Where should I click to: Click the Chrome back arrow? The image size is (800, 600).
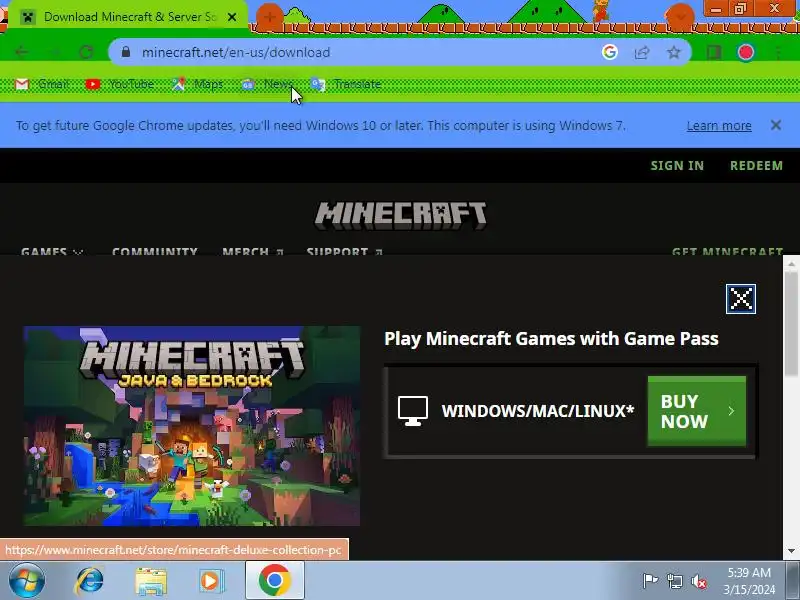21,52
